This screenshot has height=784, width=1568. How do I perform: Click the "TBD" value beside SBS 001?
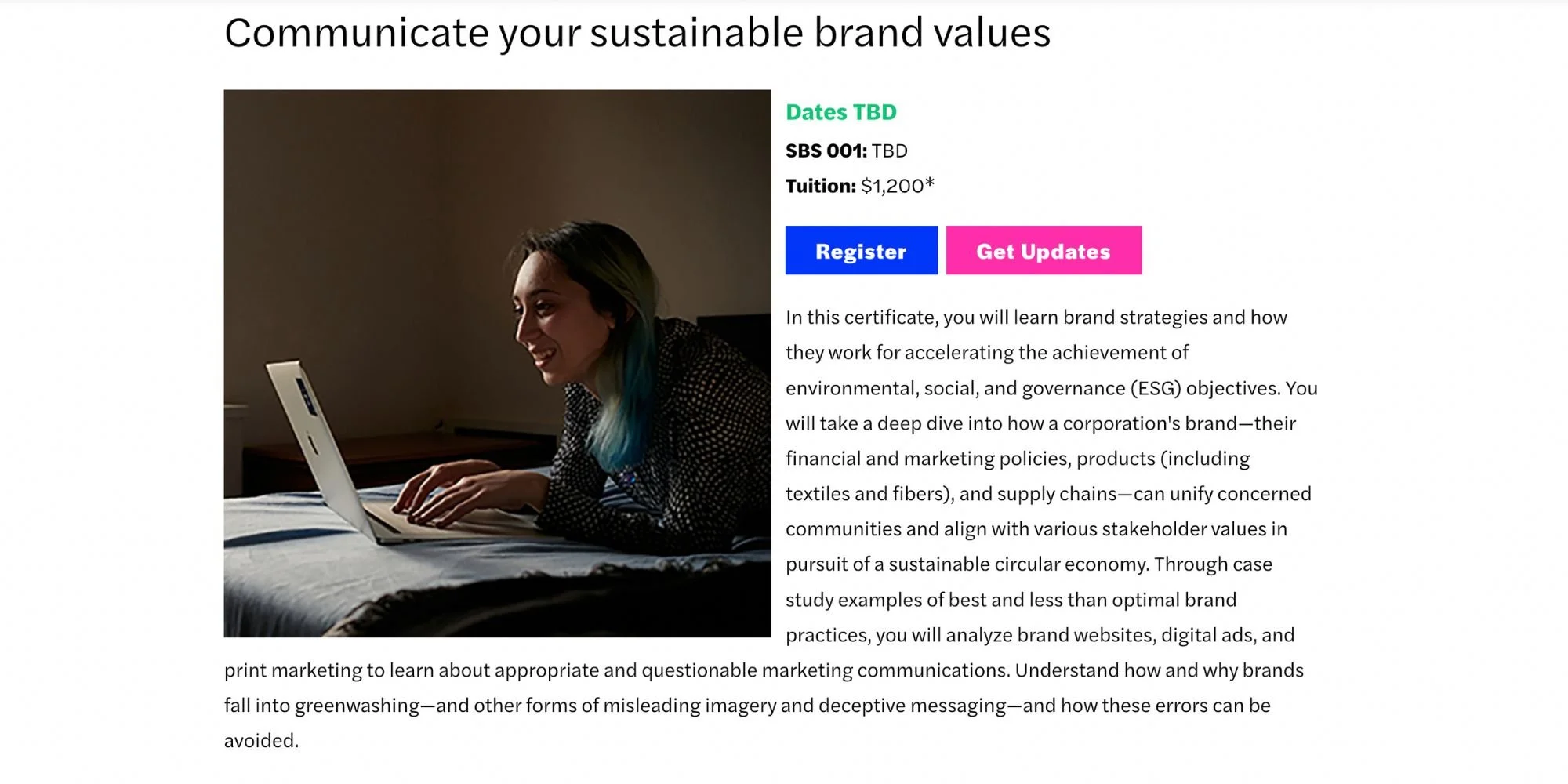point(890,151)
